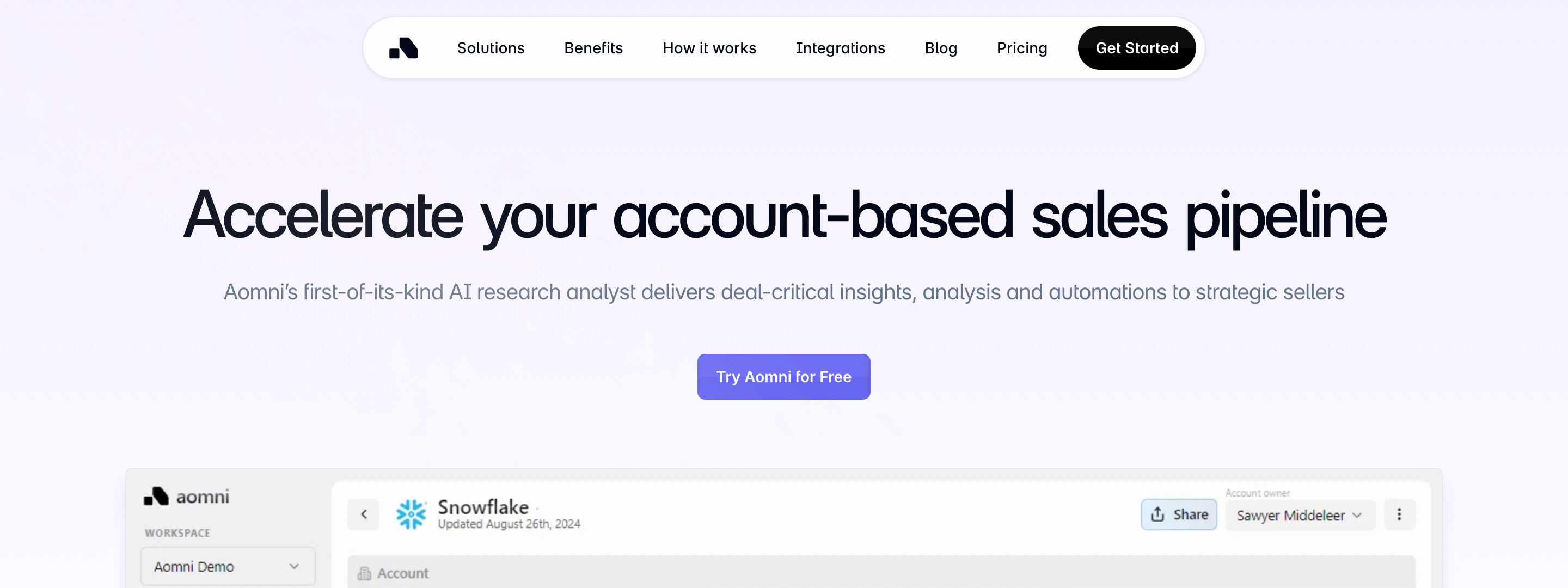This screenshot has height=588, width=1568.
Task: Navigate to How it works
Action: click(x=709, y=48)
